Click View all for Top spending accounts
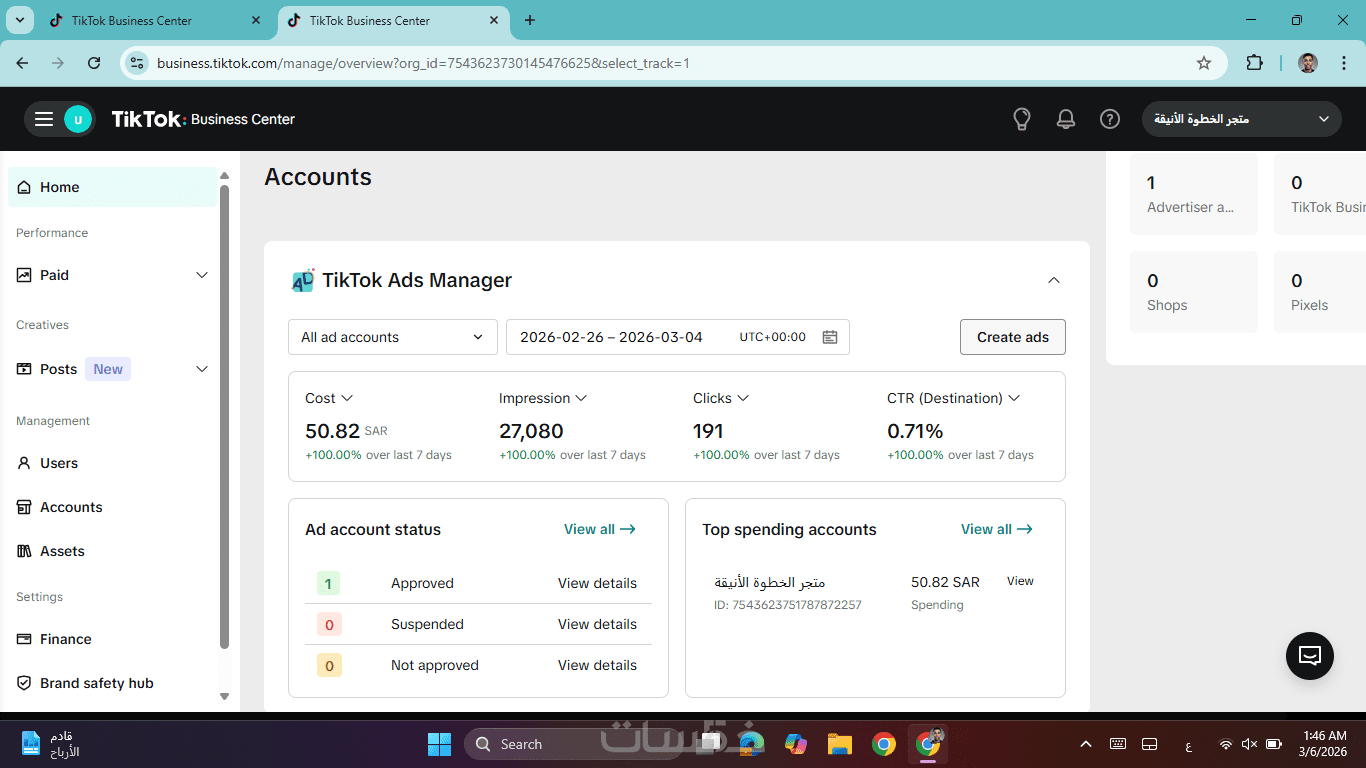The width and height of the screenshot is (1366, 768). pyautogui.click(x=997, y=529)
